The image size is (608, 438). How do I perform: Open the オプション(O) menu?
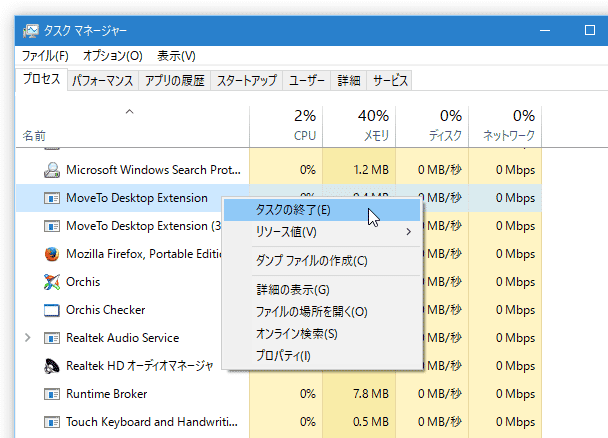113,56
